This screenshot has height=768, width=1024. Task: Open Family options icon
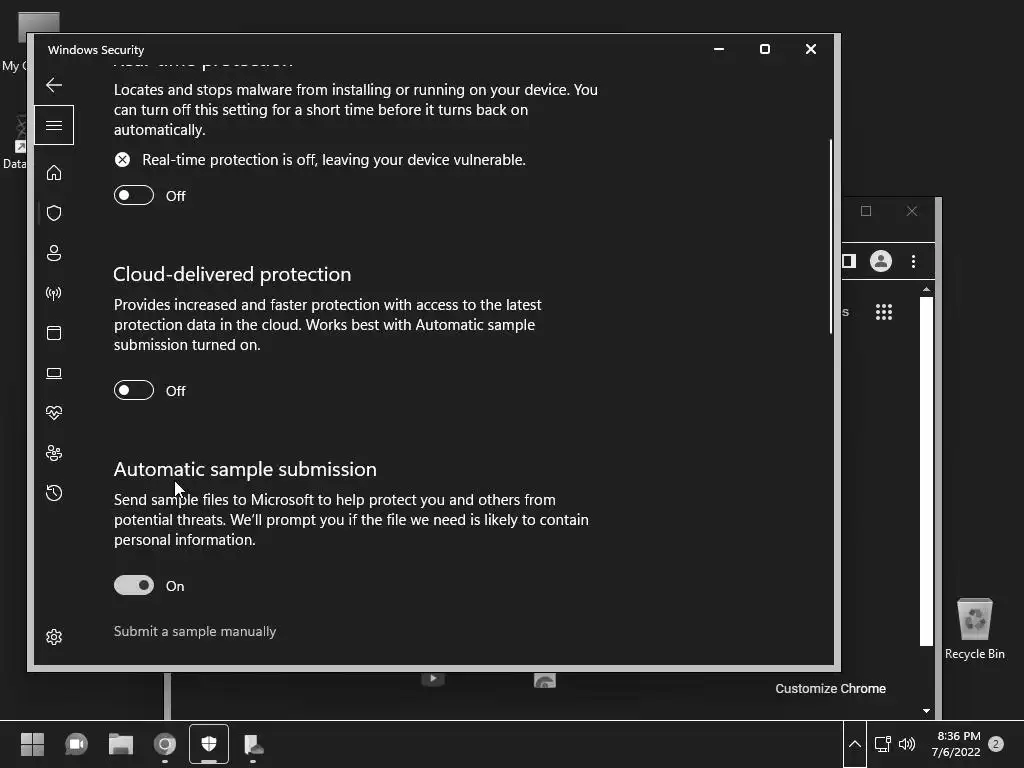tap(54, 453)
